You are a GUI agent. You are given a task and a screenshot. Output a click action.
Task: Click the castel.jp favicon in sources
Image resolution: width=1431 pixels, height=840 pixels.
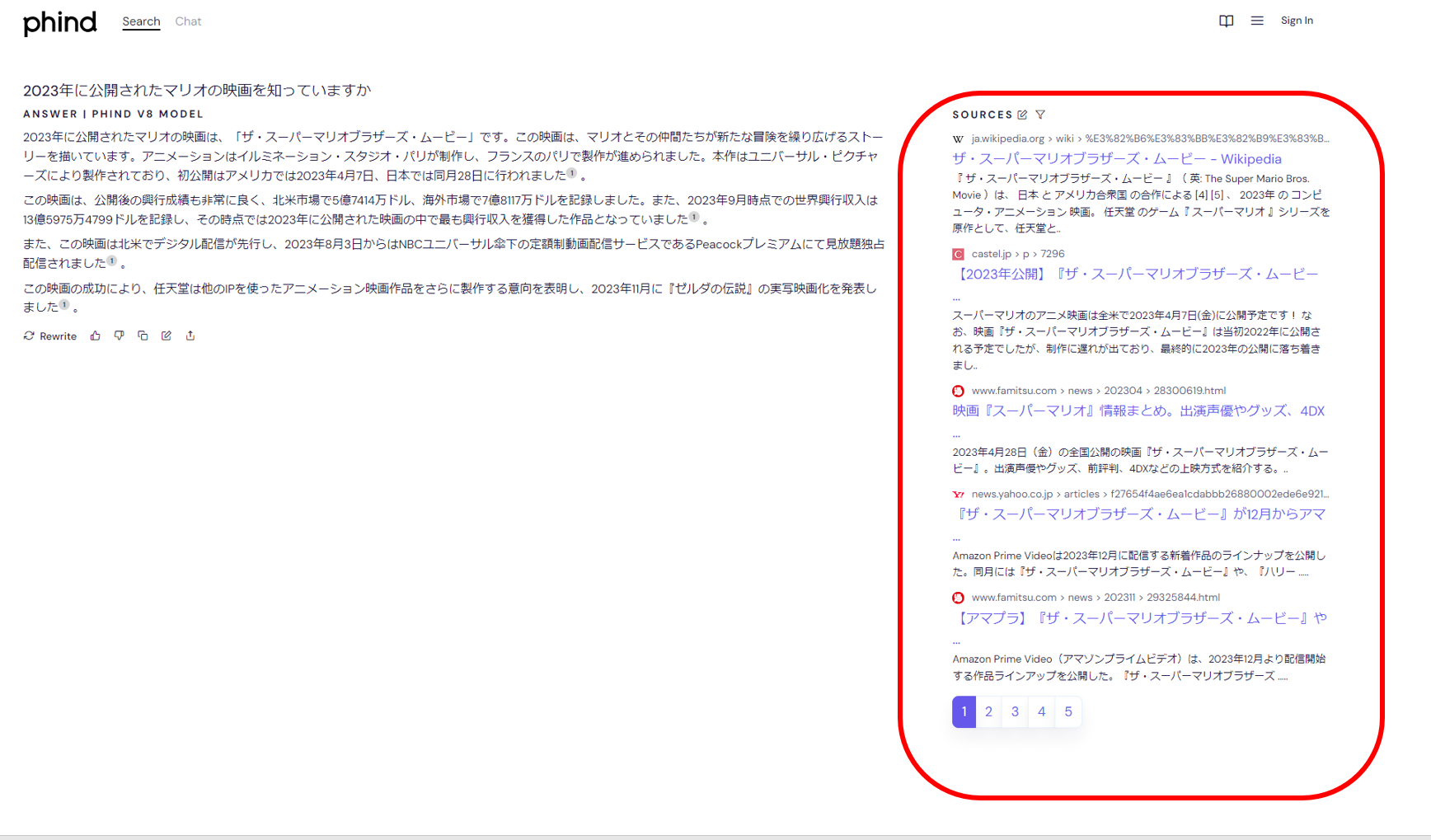tap(958, 254)
